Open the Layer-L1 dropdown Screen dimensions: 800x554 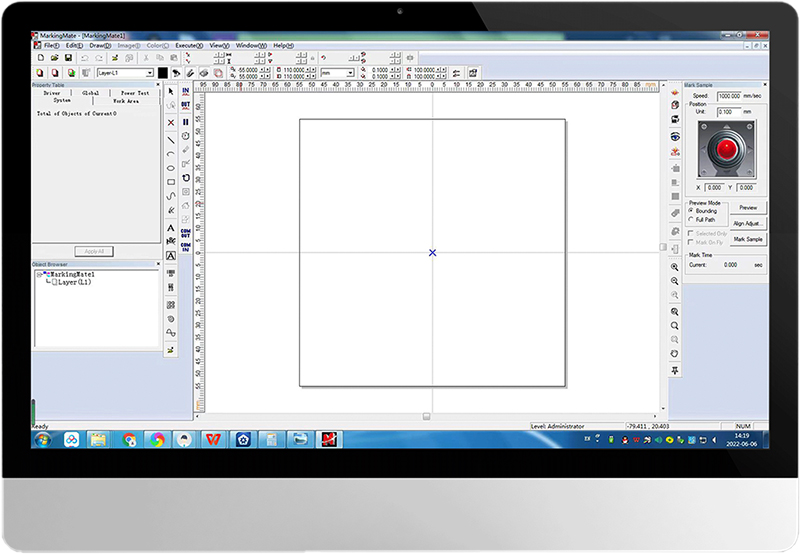(150, 73)
